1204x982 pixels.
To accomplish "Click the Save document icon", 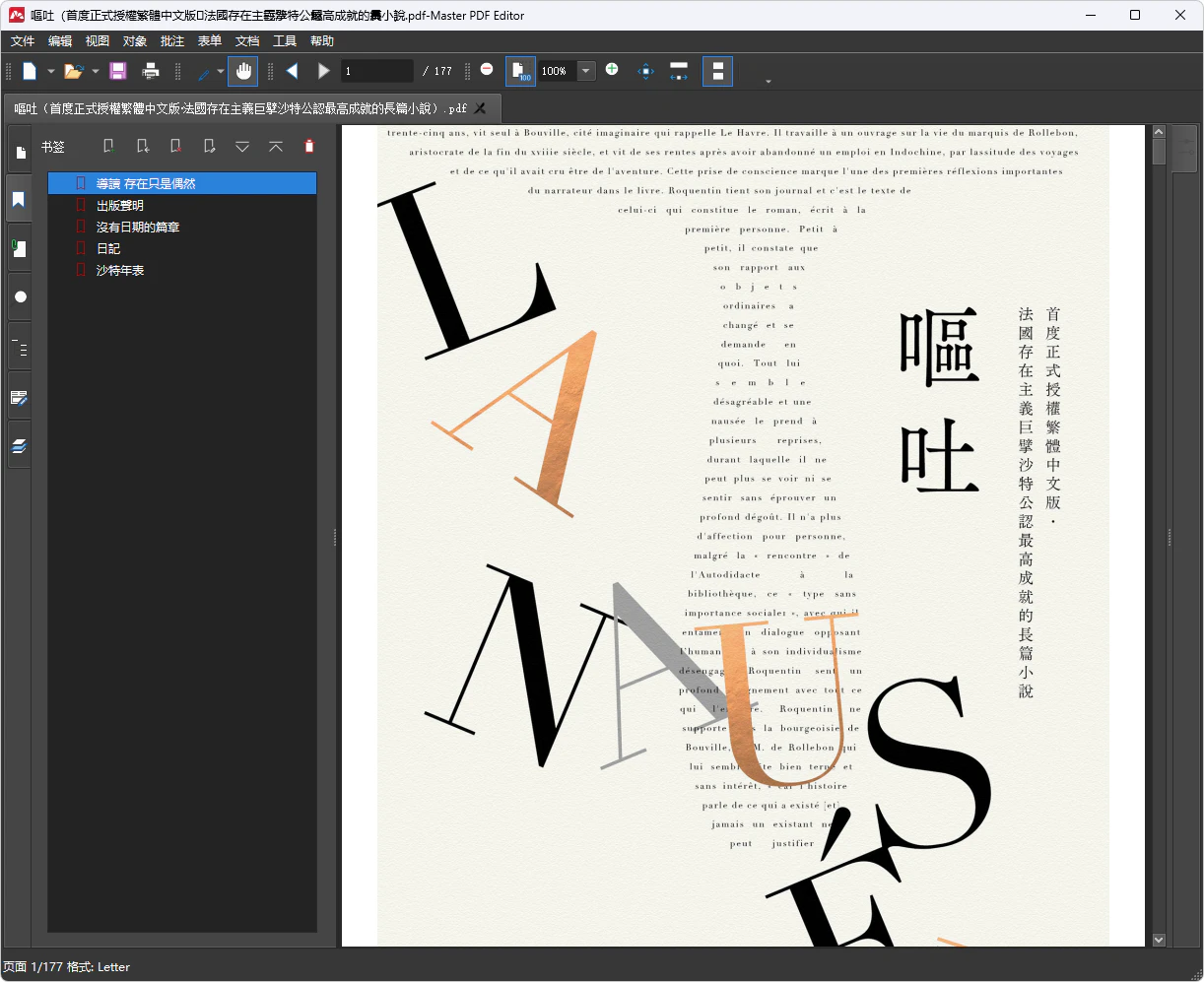I will (x=118, y=71).
